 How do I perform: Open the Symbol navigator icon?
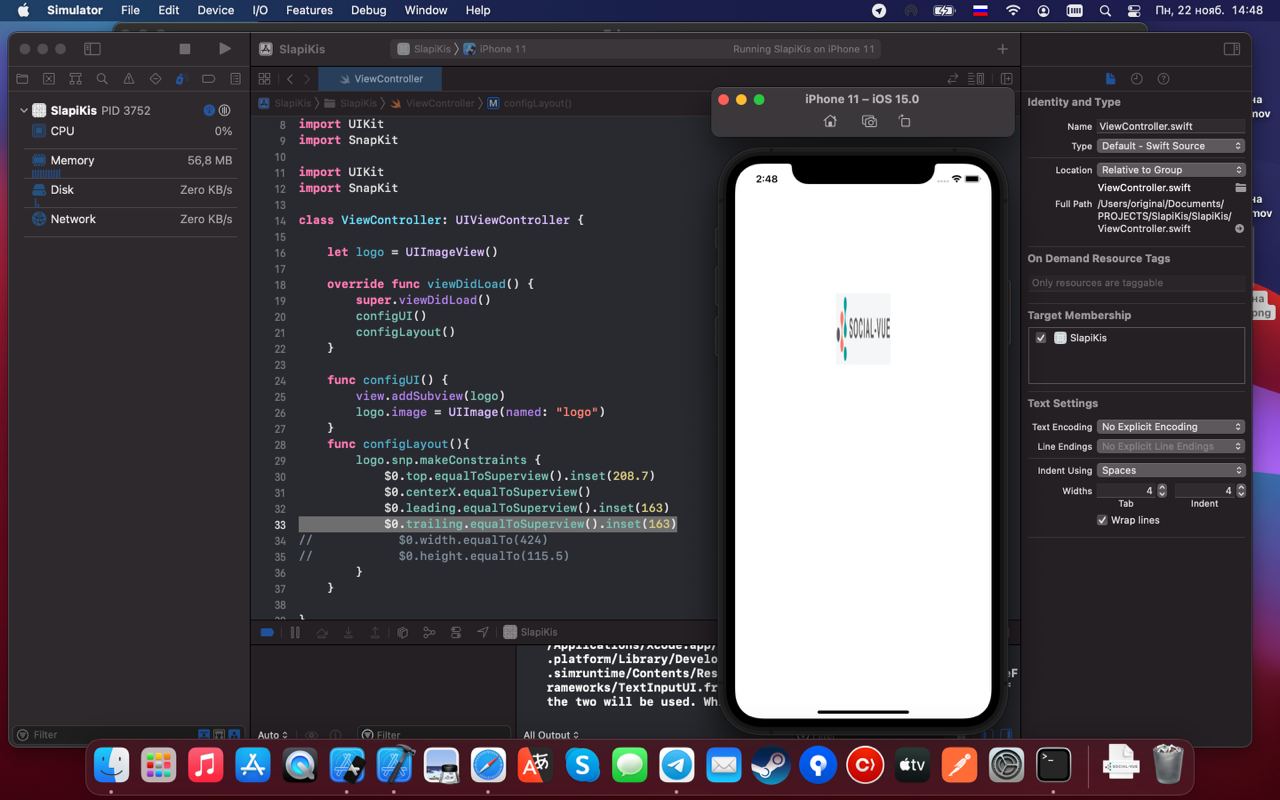coord(75,79)
